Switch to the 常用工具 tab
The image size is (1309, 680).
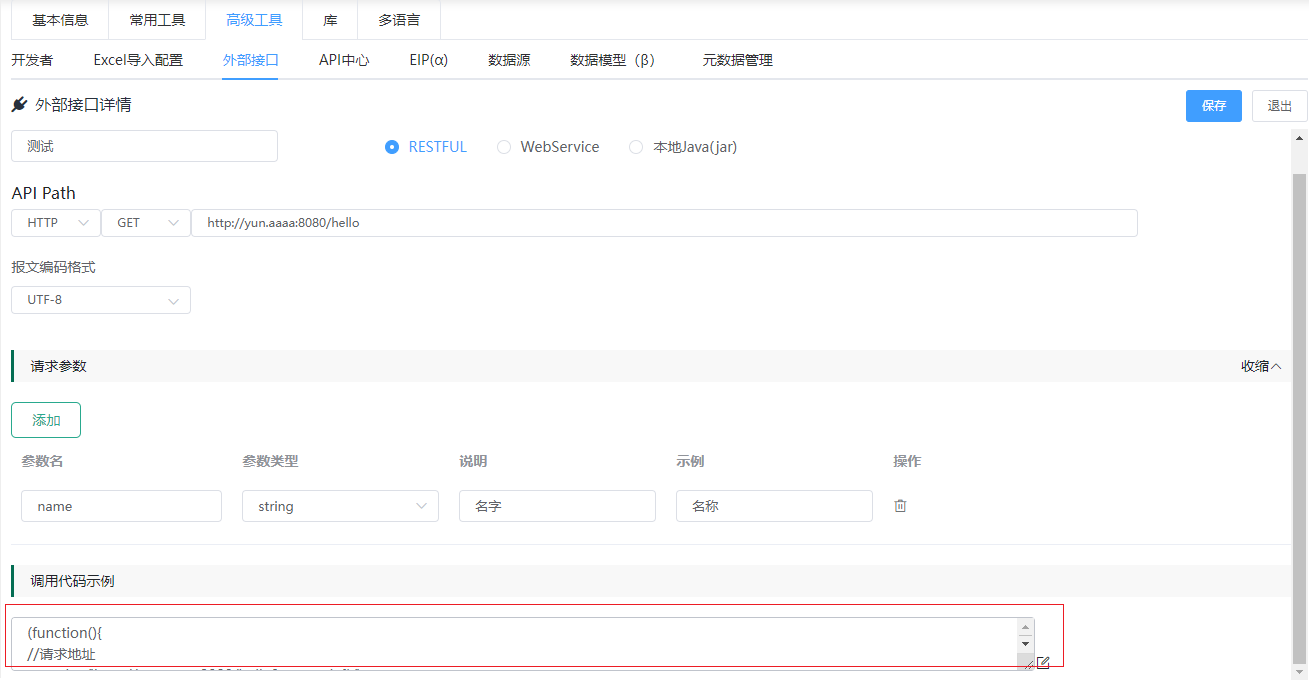(157, 20)
